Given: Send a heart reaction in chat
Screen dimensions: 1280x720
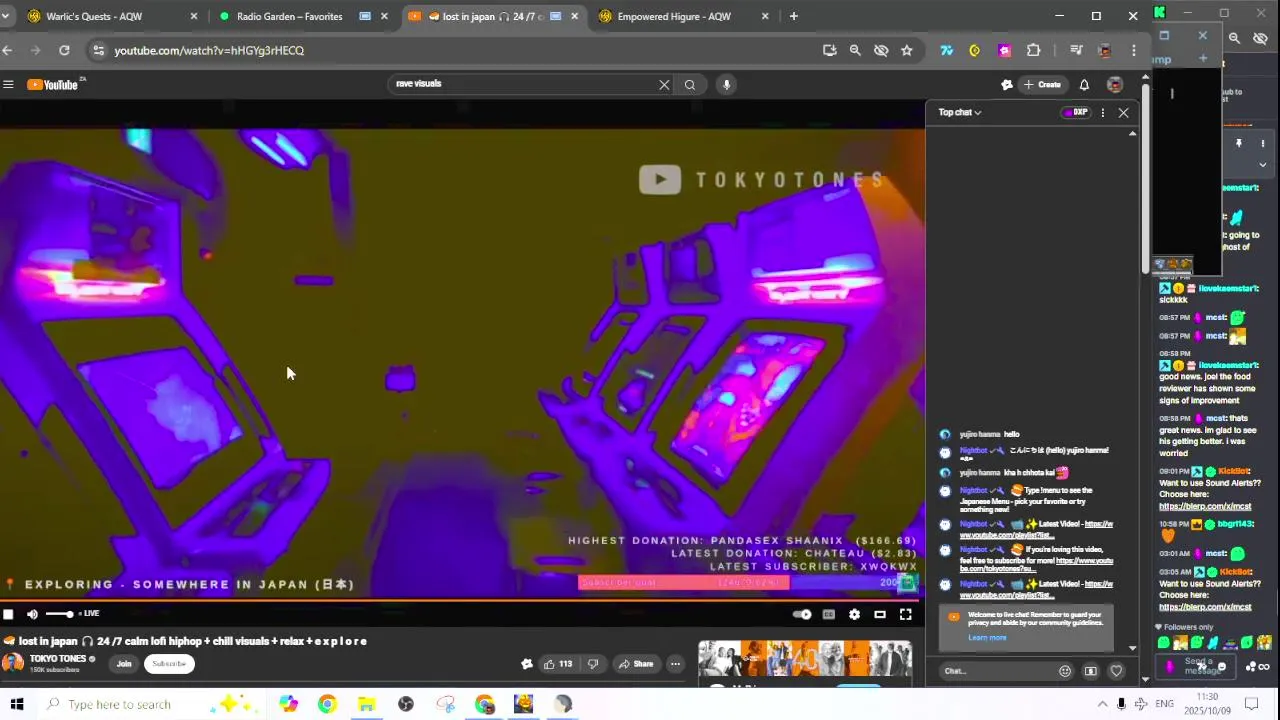Looking at the screenshot, I should point(1117,671).
